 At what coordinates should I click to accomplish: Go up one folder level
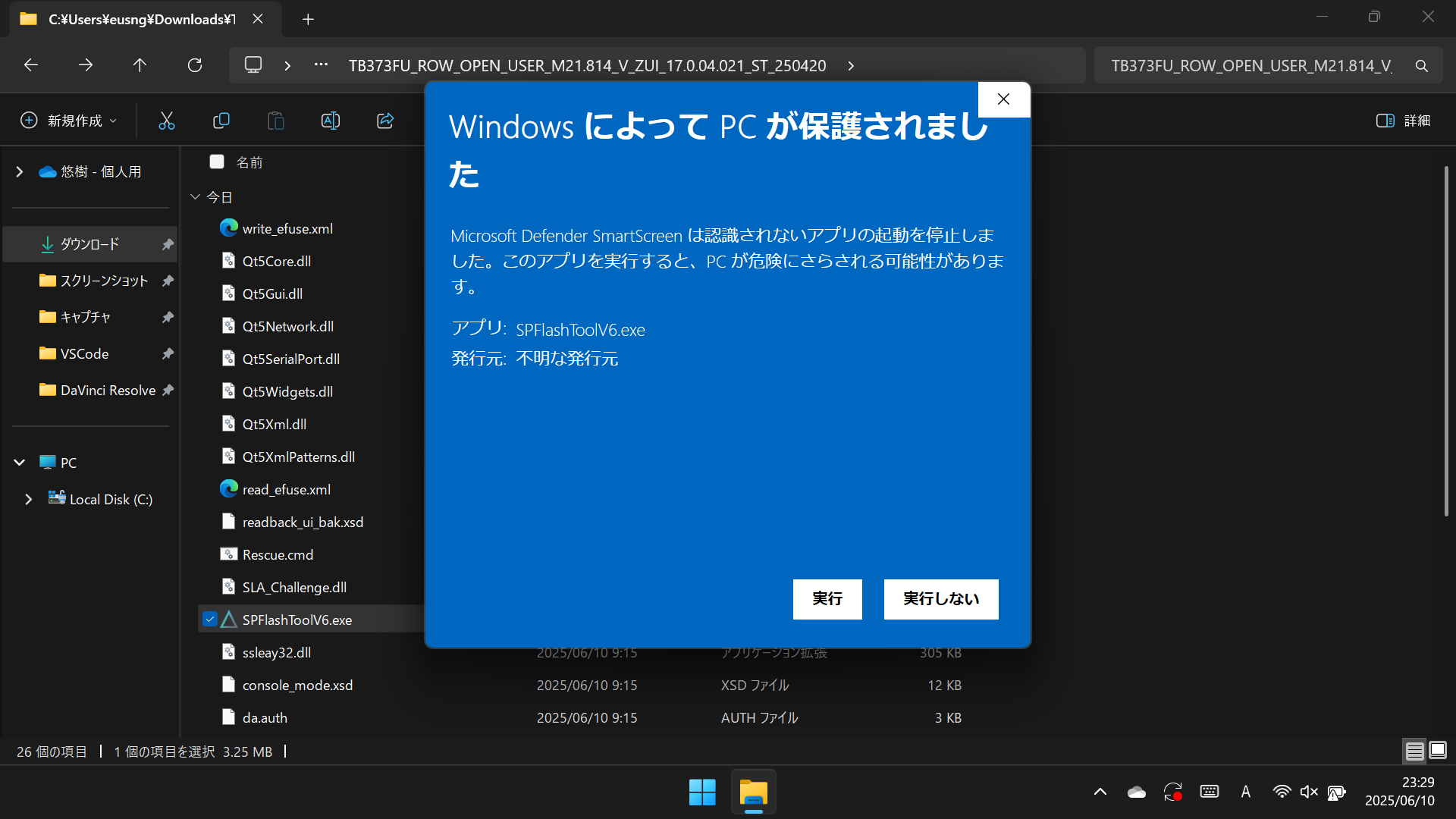pyautogui.click(x=140, y=65)
